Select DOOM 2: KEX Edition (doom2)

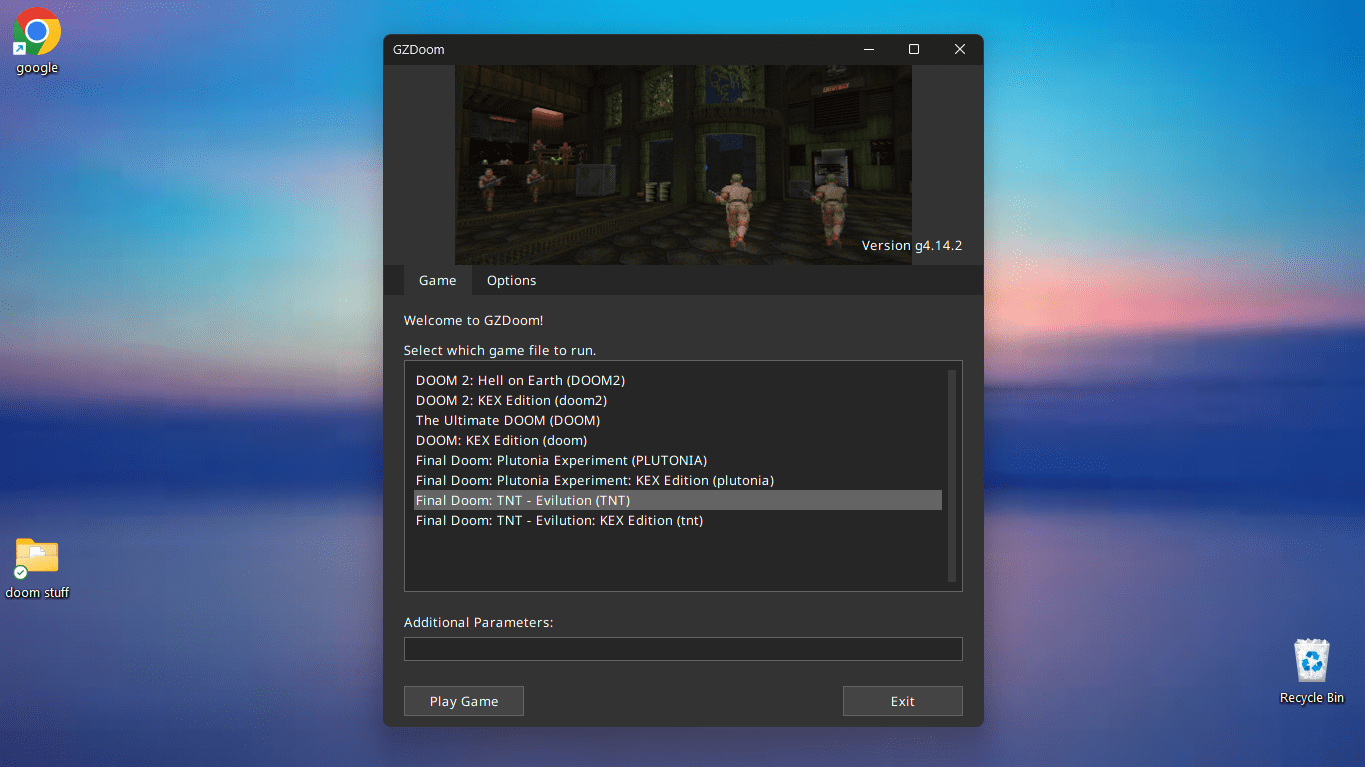(678, 400)
